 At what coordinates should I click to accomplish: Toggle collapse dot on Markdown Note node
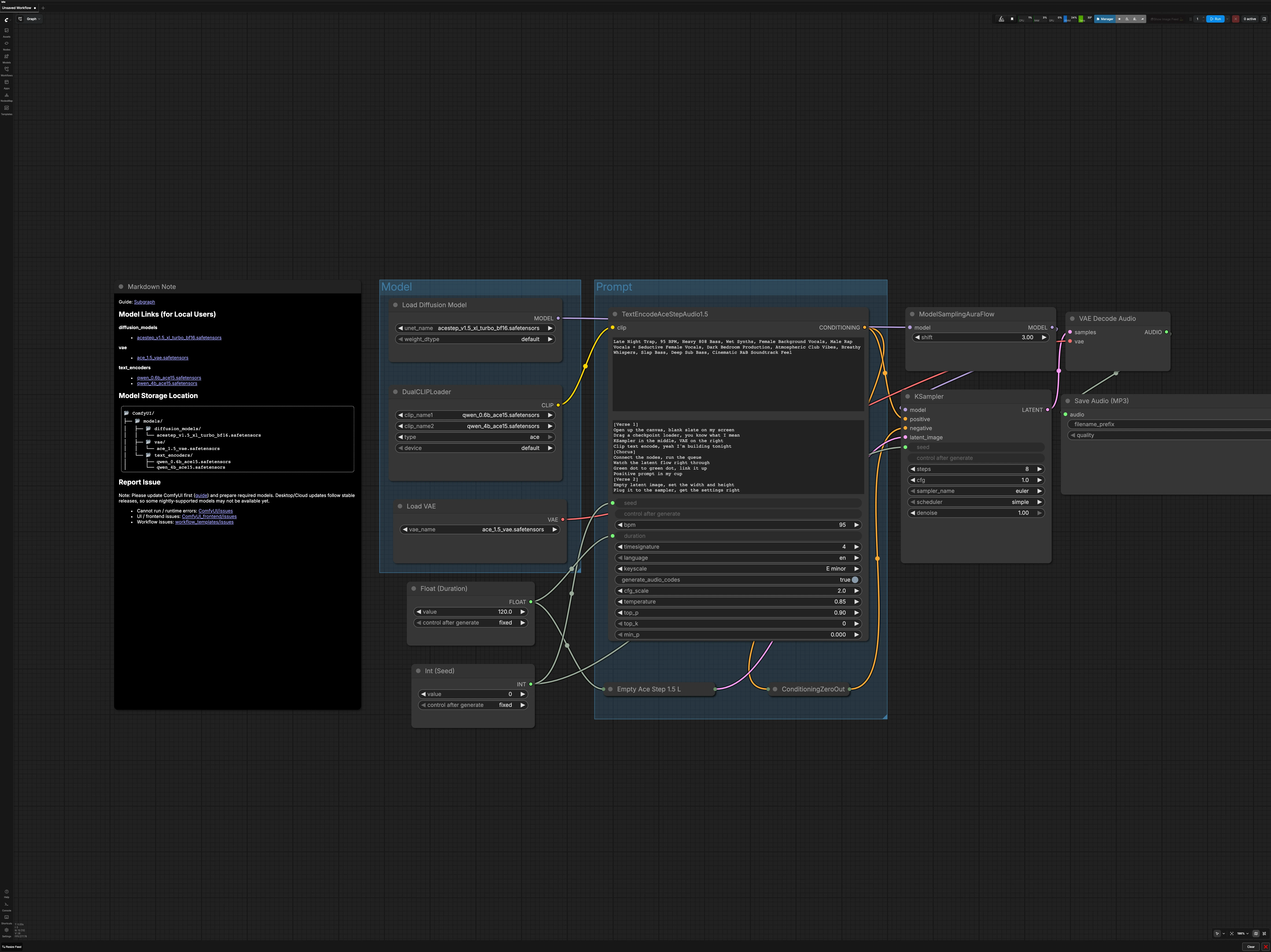[121, 287]
